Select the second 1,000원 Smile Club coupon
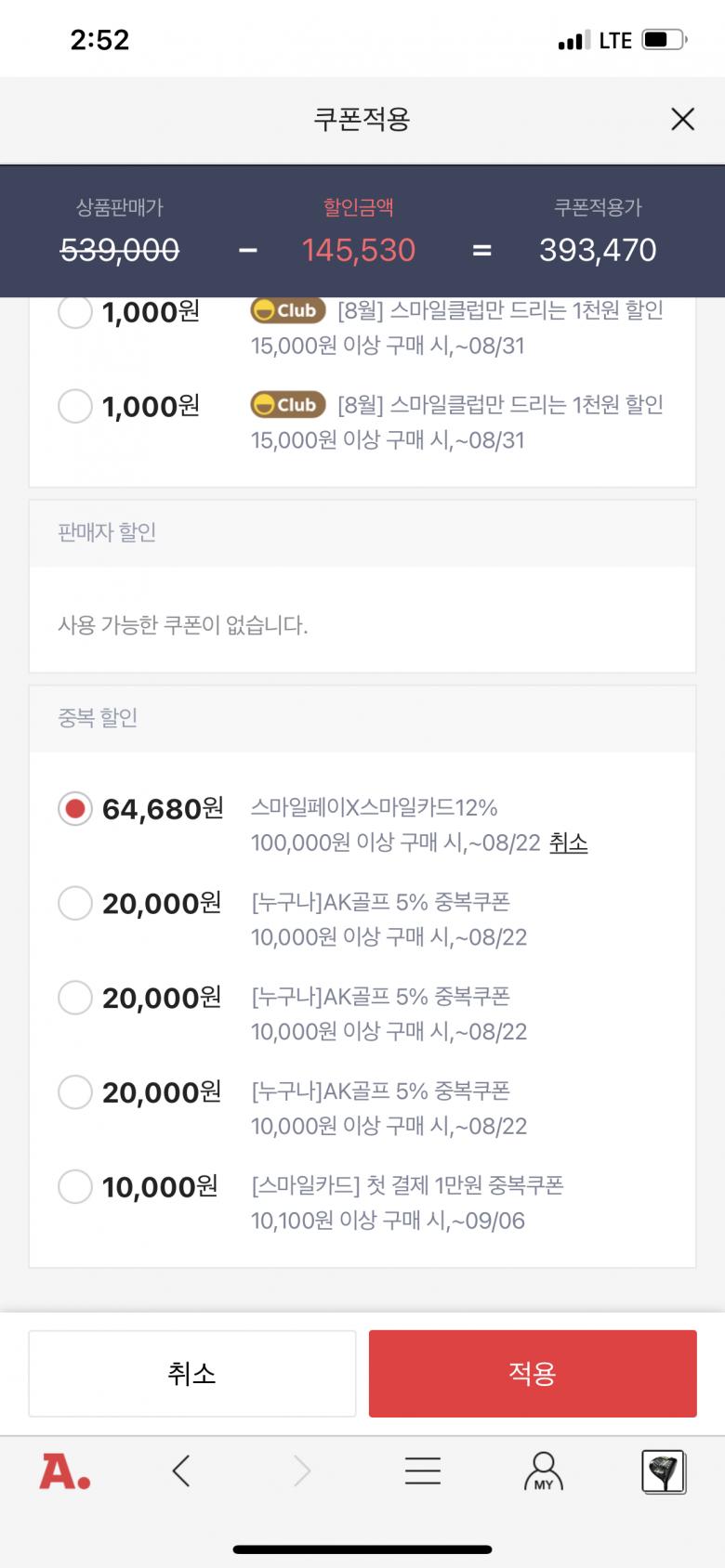This screenshot has height=1568, width=725. point(75,406)
